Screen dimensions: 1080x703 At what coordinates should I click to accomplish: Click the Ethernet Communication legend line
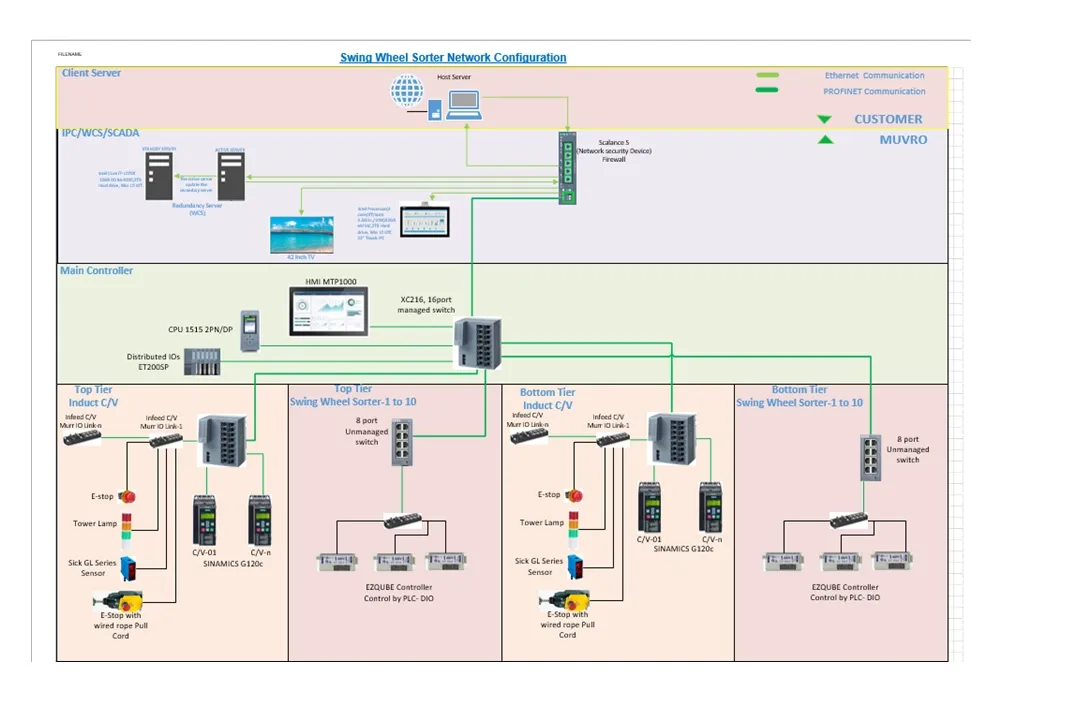(767, 75)
